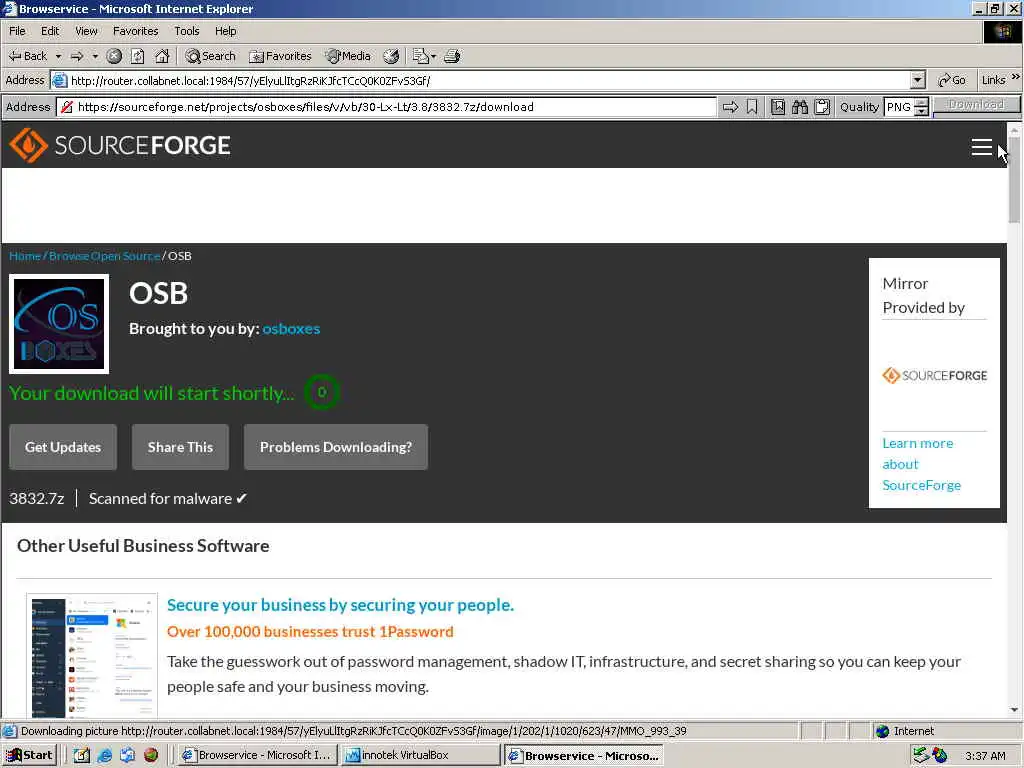
Task: Click the Quality PNG field
Action: [x=899, y=106]
